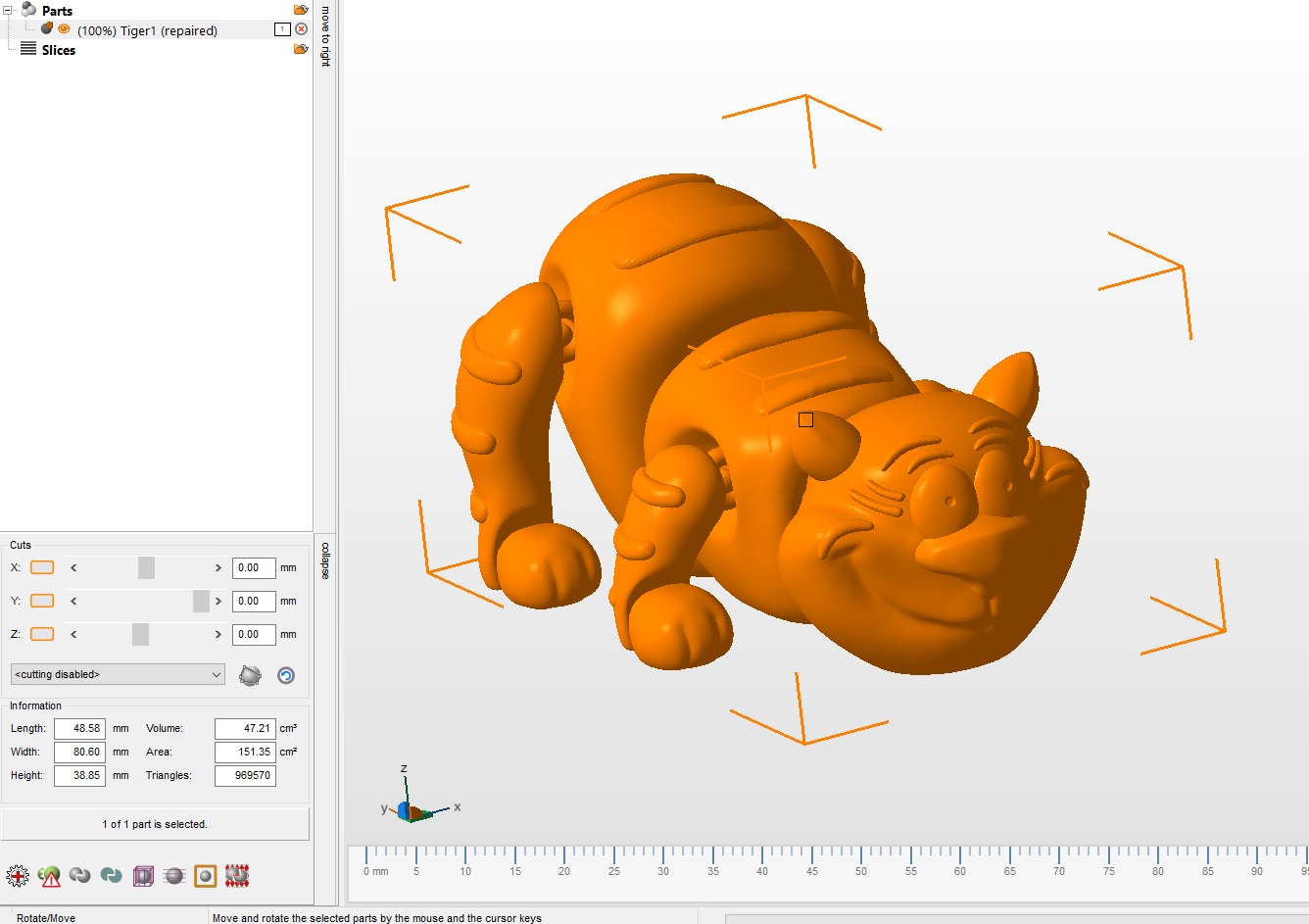
Task: Click the part icon beside Tiger1 (repaired)
Action: pos(47,29)
